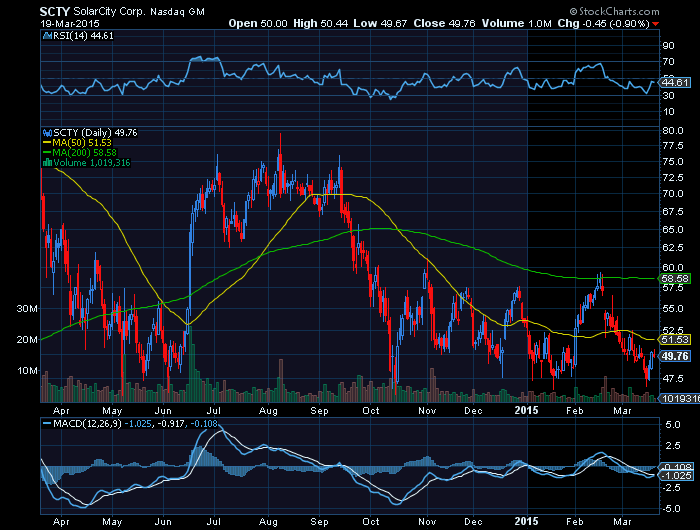700x530 pixels.
Task: Click the 1019316 volume tag on right axis
Action: click(x=679, y=398)
